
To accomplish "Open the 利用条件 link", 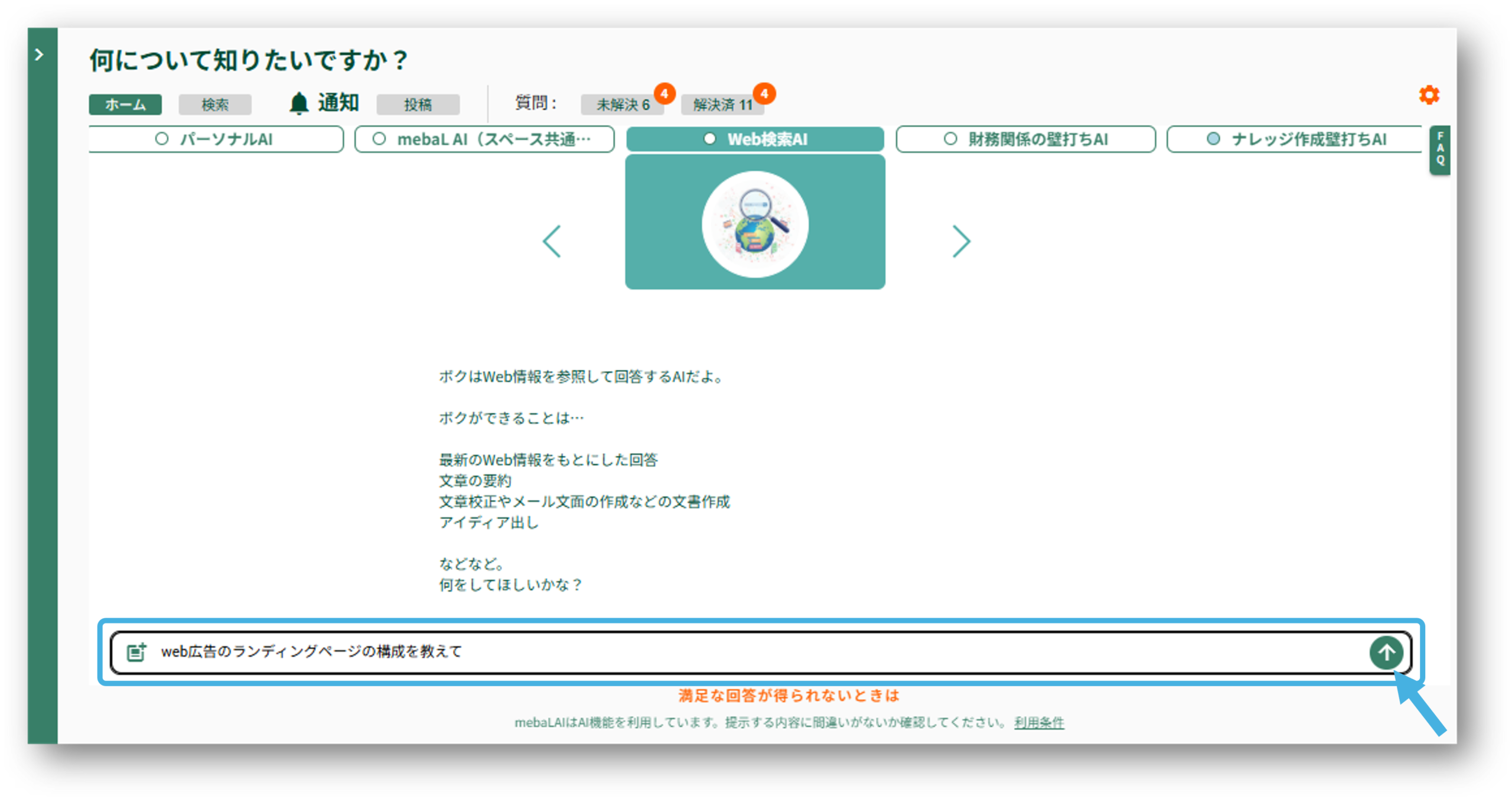I will (1039, 722).
